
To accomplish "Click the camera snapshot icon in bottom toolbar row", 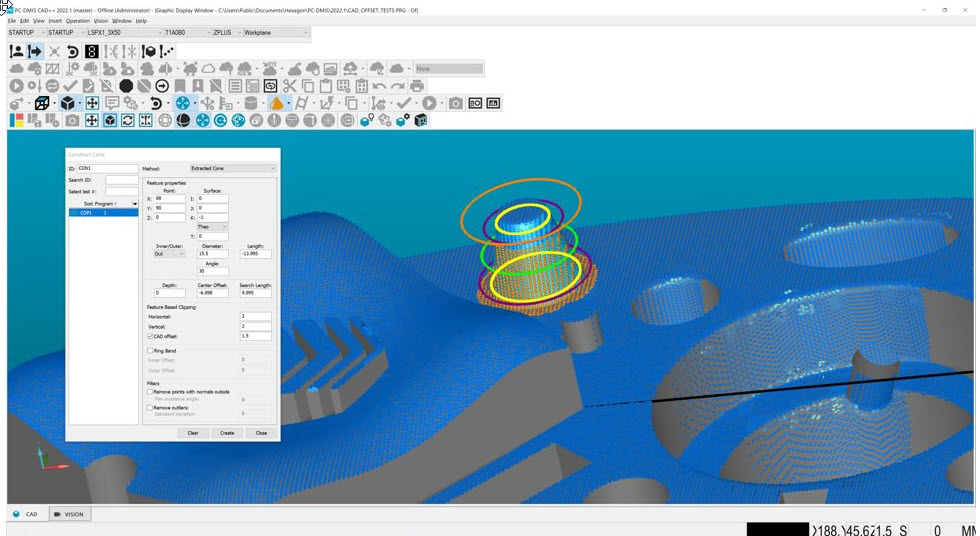I will [72, 120].
